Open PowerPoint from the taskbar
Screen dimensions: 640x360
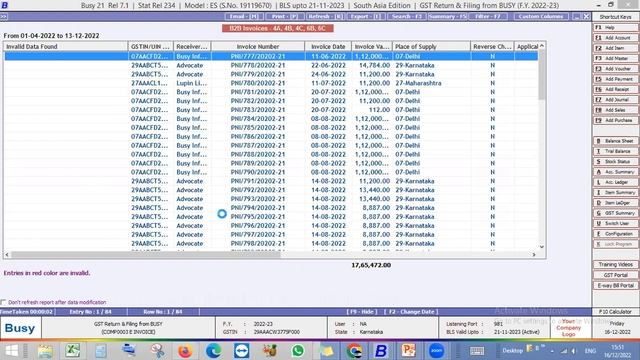(x=409, y=351)
